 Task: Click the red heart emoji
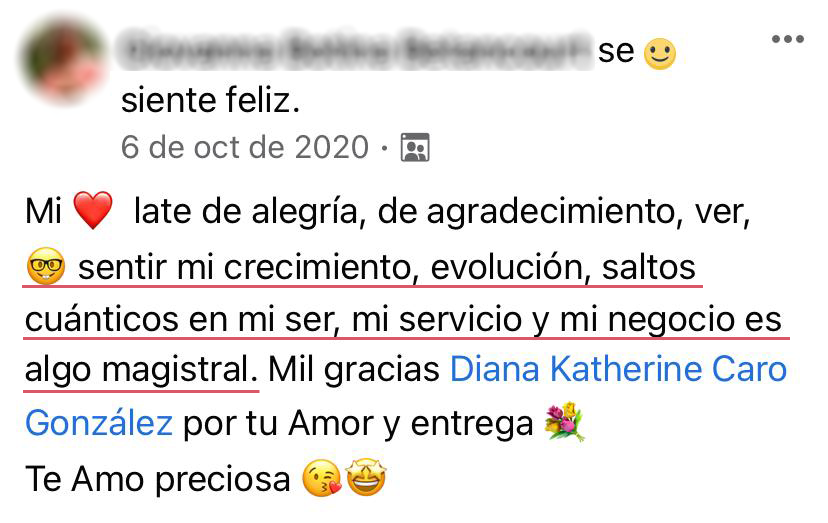coord(93,210)
